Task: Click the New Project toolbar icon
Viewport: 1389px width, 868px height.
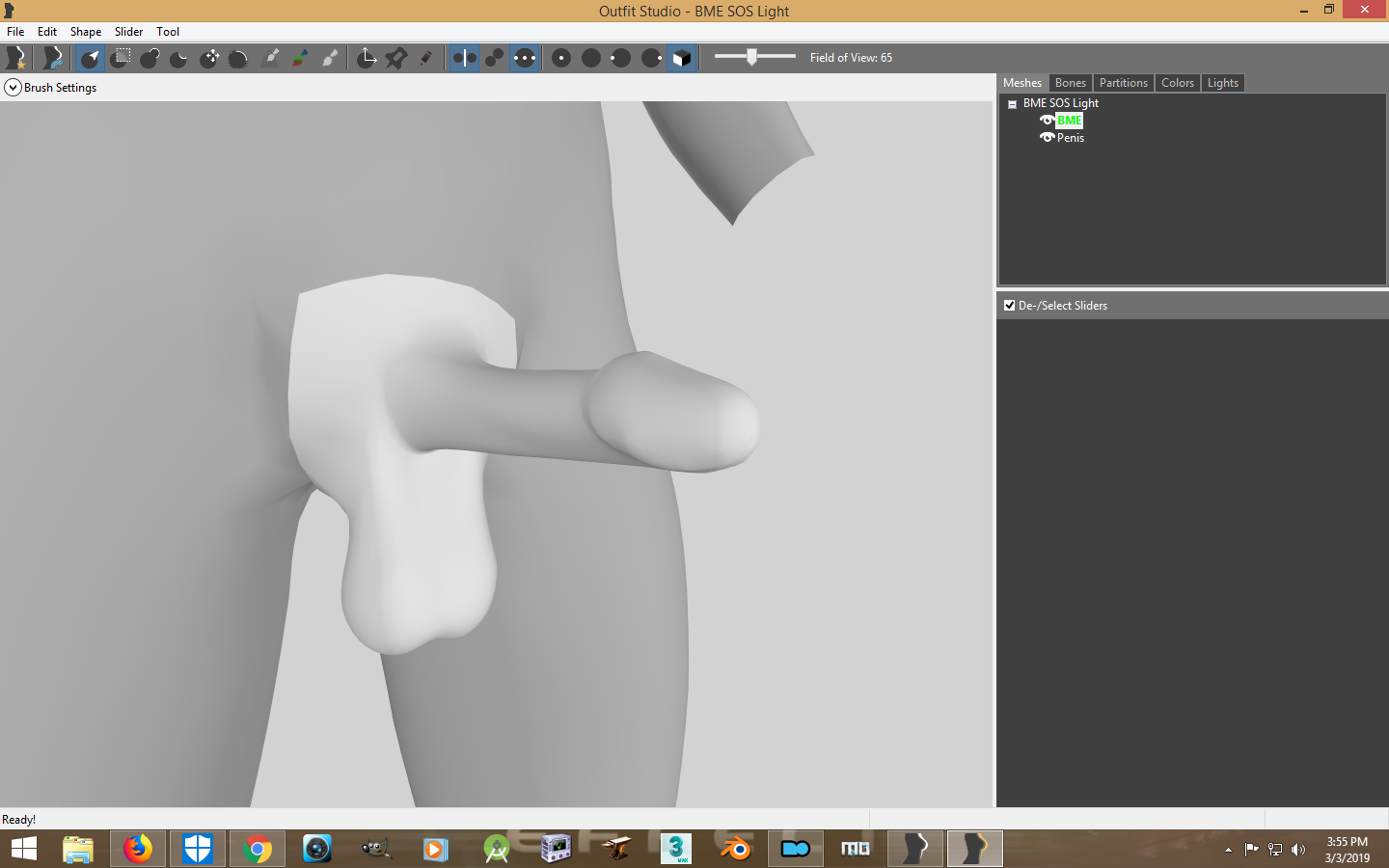Action: [x=16, y=58]
